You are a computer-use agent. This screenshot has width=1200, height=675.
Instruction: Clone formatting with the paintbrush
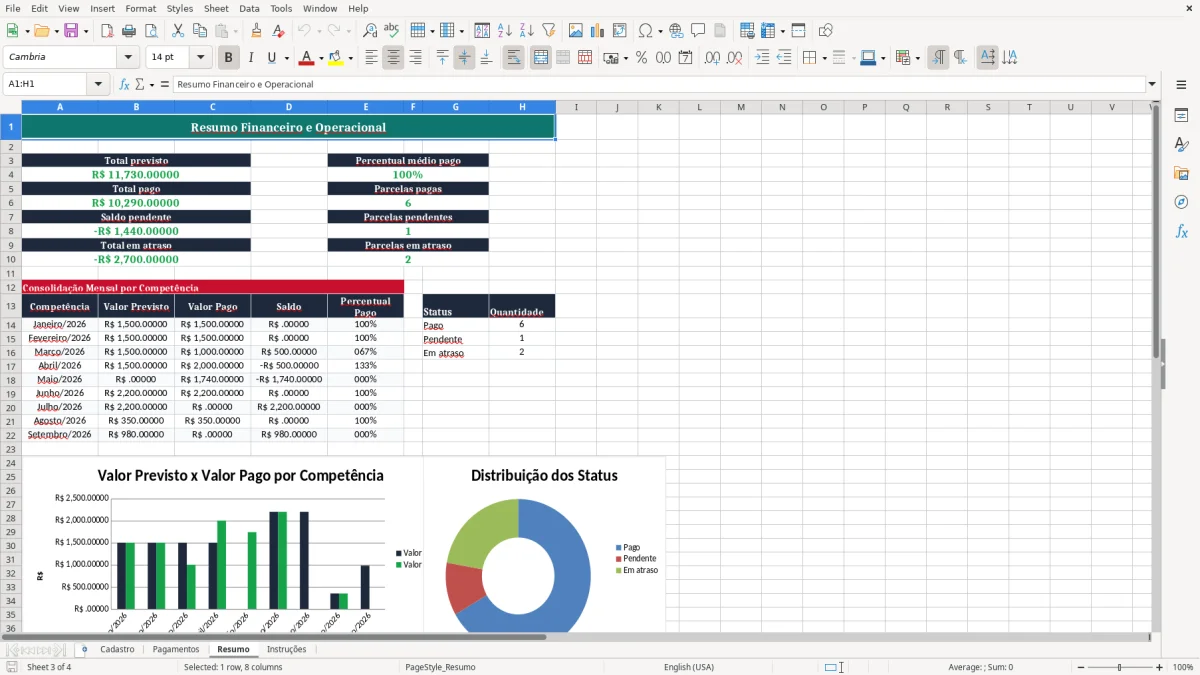coord(256,31)
